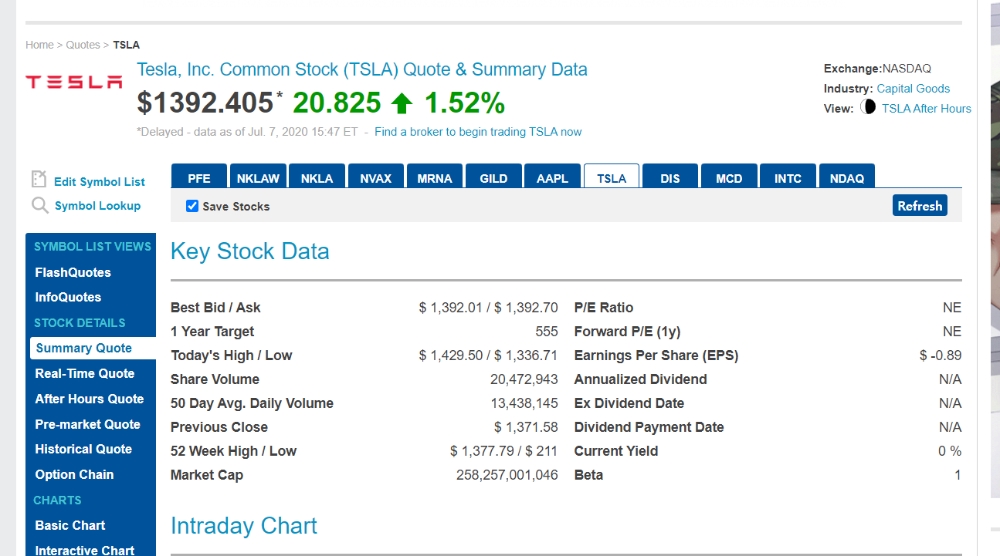
Task: Switch to the MCD tab
Action: [729, 176]
